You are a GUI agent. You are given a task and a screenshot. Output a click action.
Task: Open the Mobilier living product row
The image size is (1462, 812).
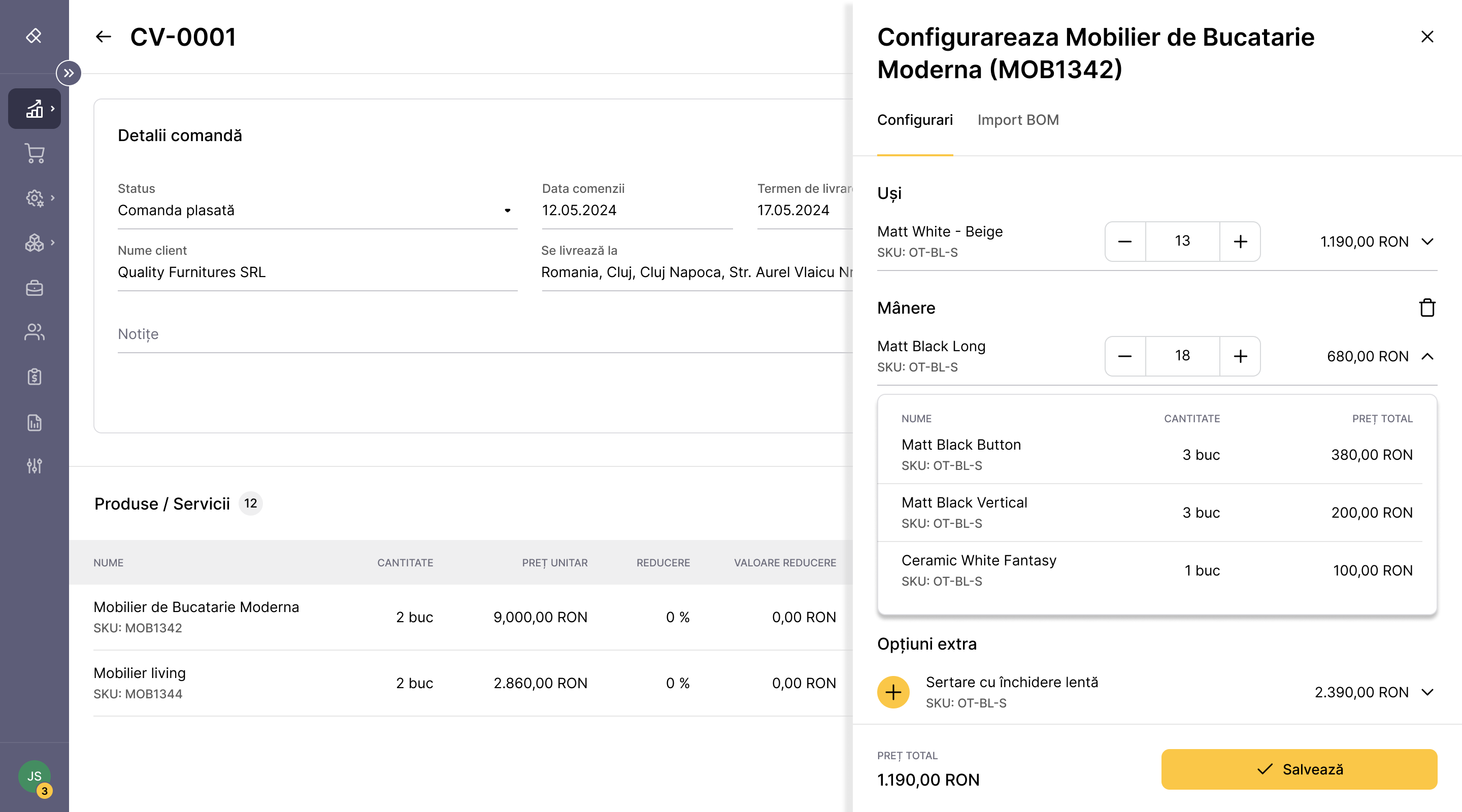[461, 683]
